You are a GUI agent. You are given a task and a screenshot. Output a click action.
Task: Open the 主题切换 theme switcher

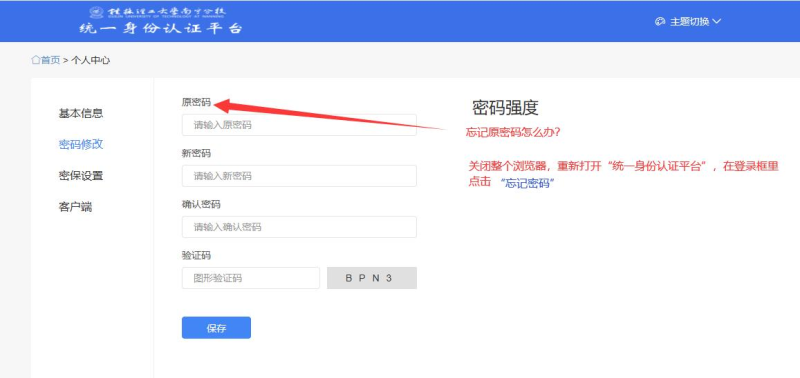688,21
